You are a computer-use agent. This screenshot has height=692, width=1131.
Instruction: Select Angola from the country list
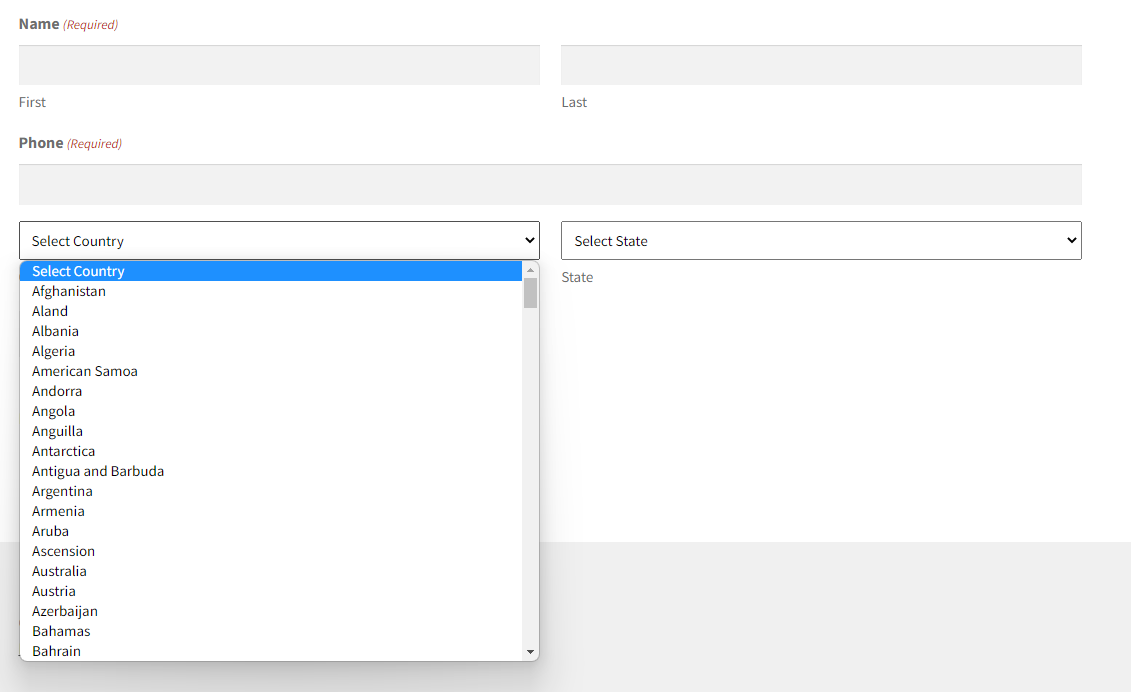tap(270, 411)
